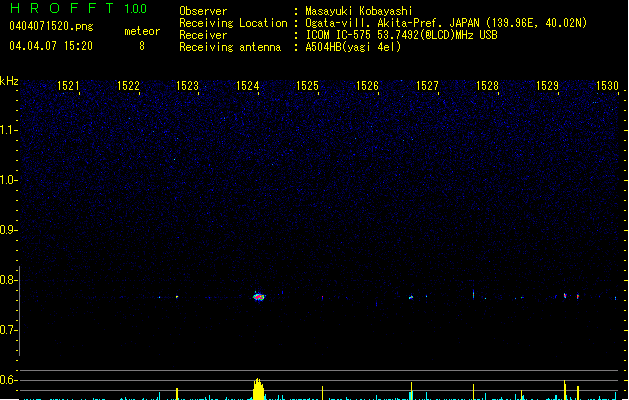
Task: Click the 1.1 kHz frequency label
Action: click(x=8, y=130)
